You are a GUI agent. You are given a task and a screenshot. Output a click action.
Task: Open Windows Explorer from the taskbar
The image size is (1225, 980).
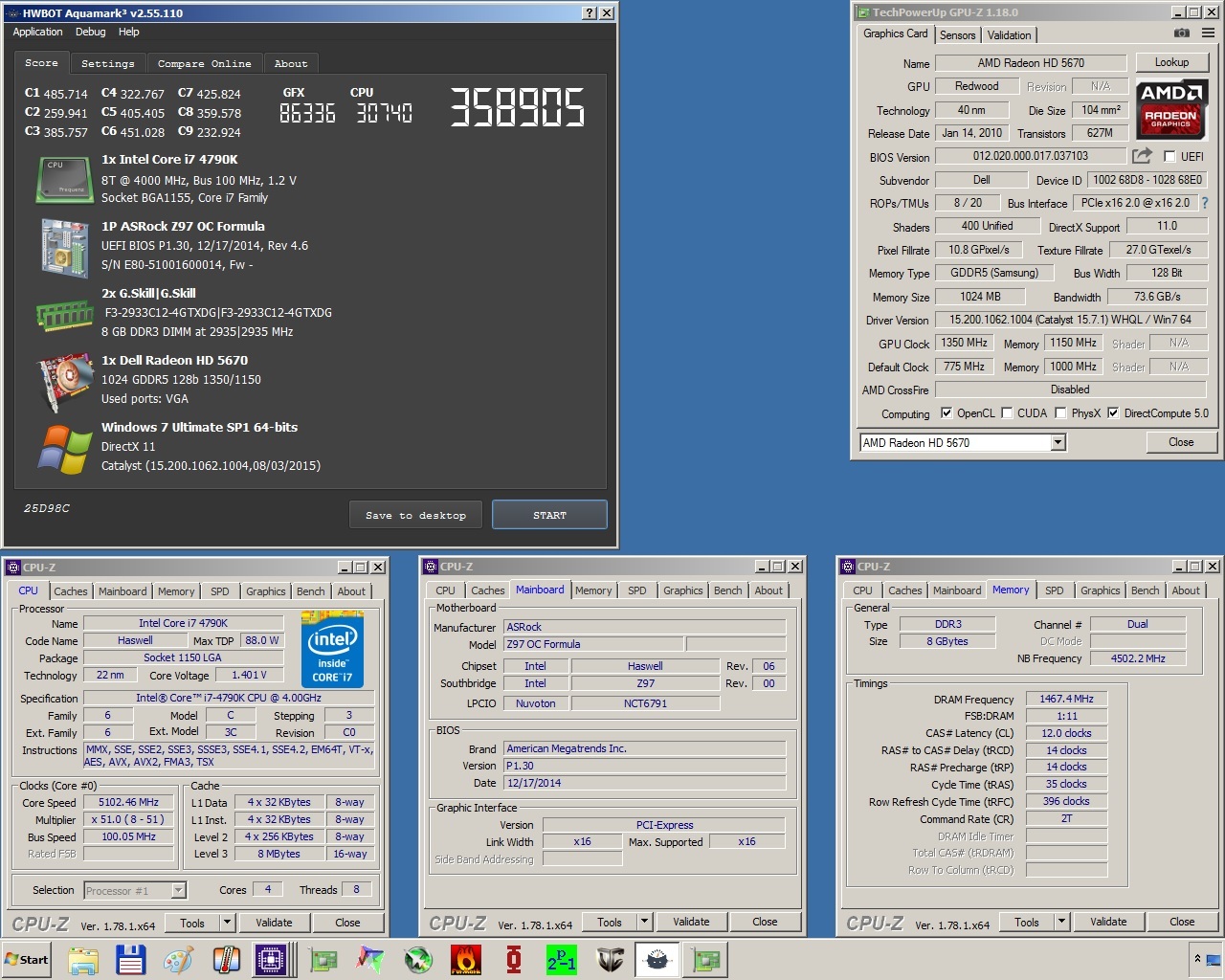click(x=83, y=960)
